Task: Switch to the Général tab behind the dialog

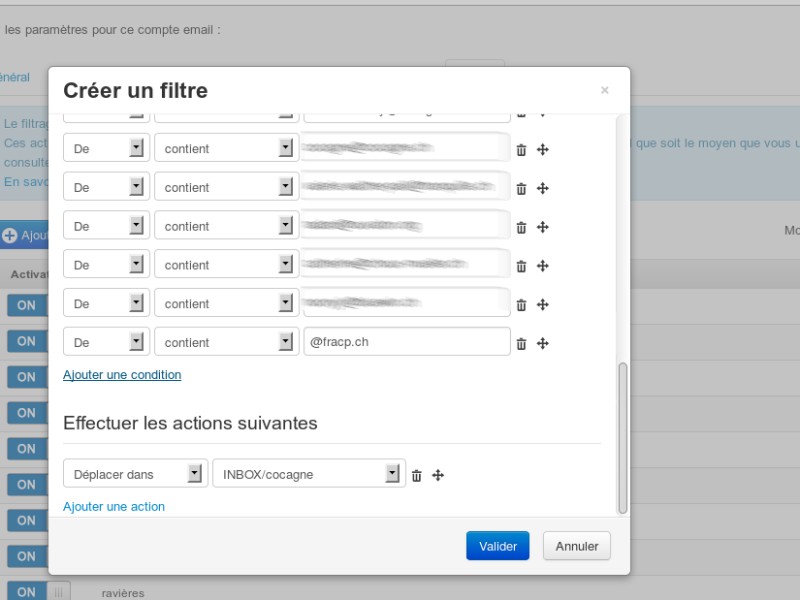Action: pos(15,78)
